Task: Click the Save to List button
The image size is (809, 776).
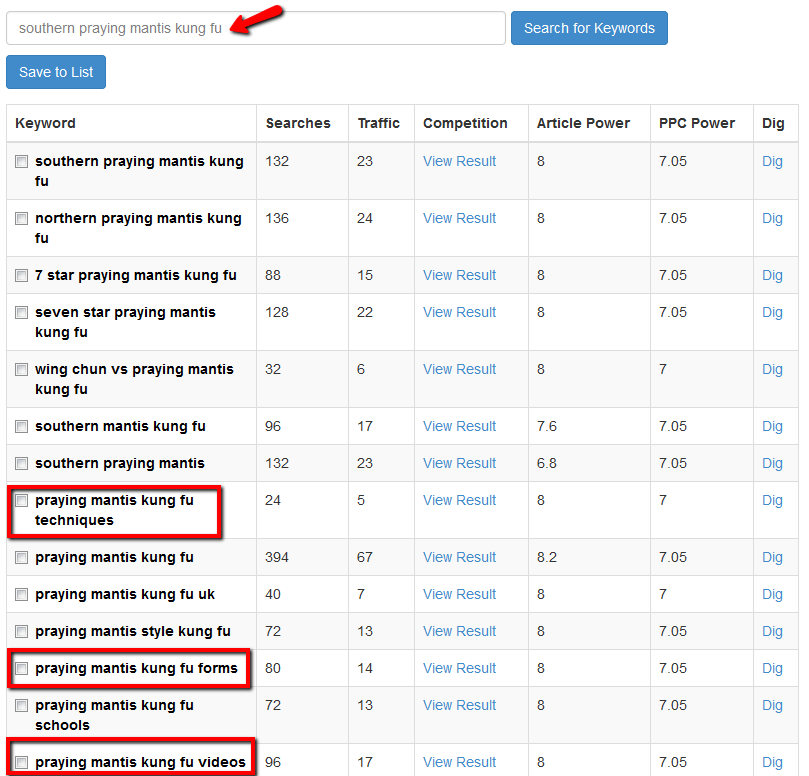Action: click(x=56, y=72)
